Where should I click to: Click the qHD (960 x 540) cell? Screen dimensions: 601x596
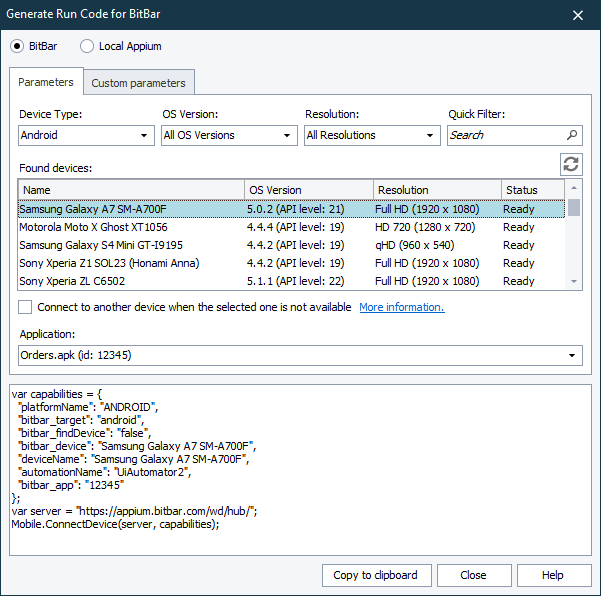(415, 245)
